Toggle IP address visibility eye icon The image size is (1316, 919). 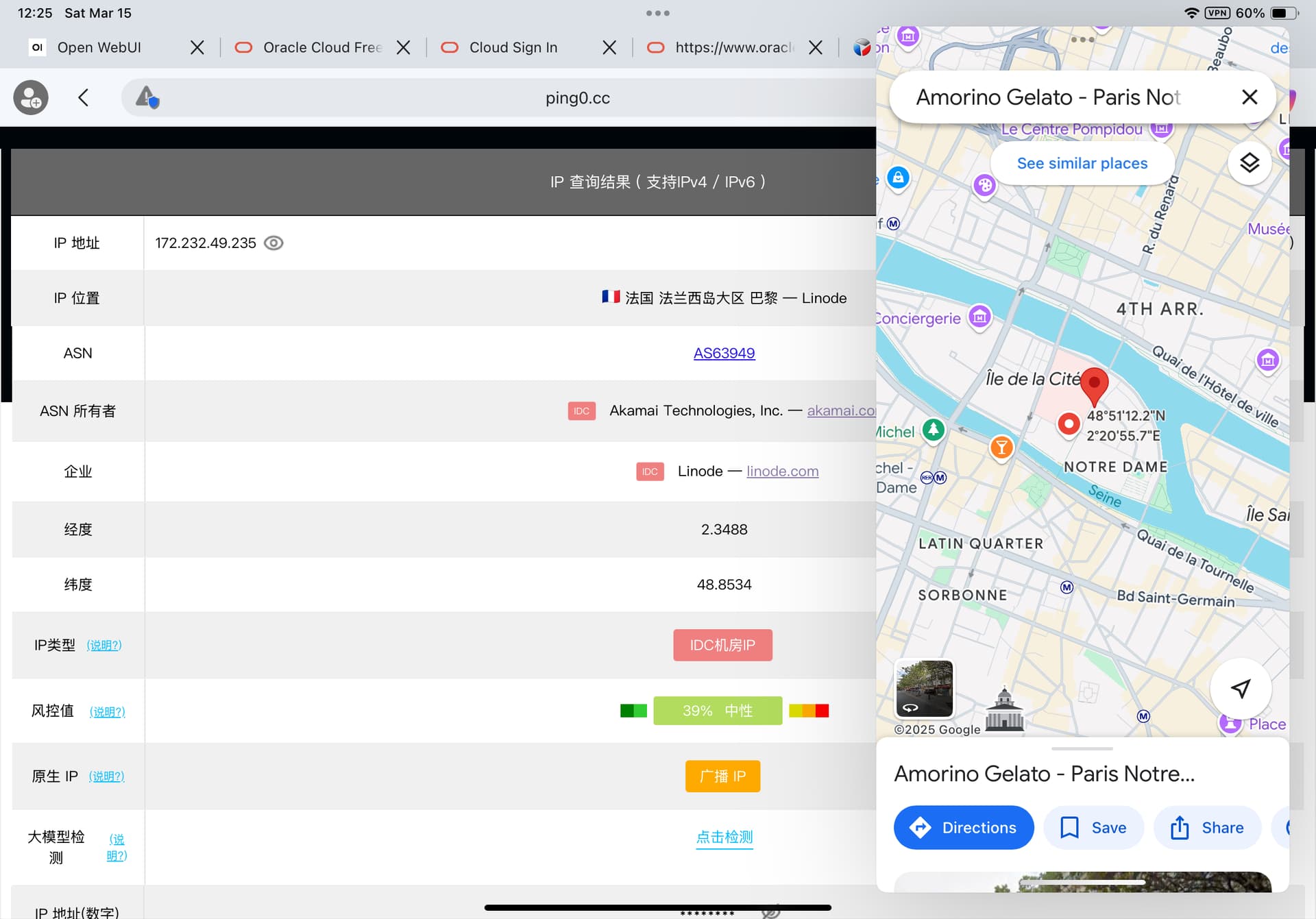[x=273, y=243]
